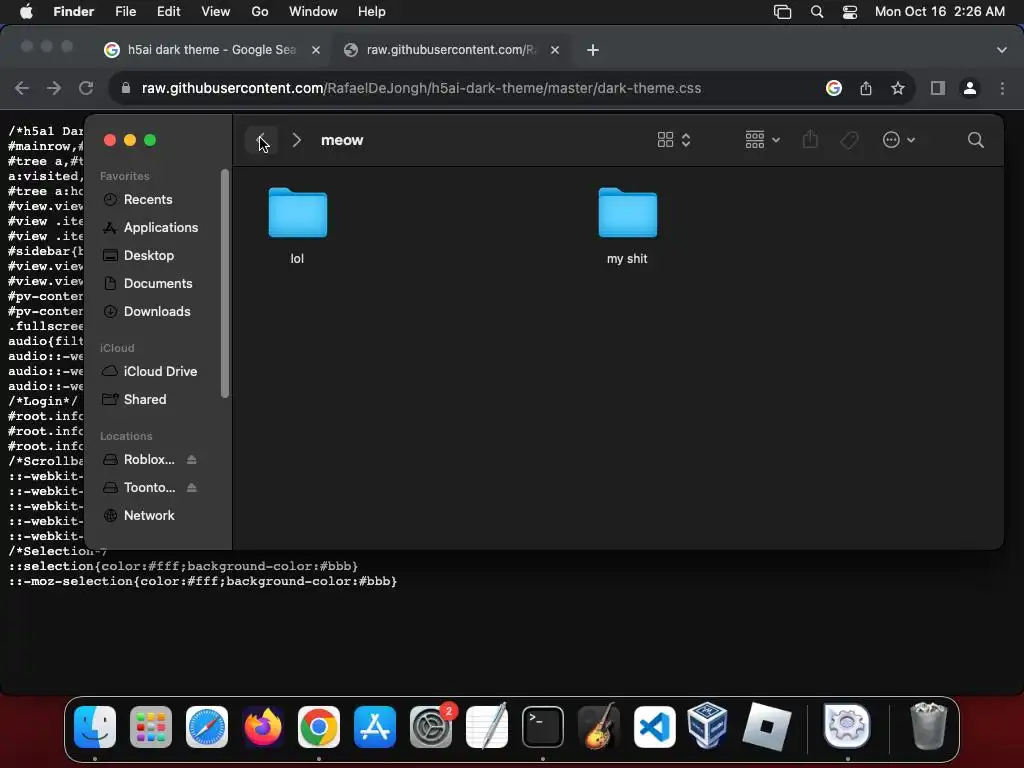Image resolution: width=1024 pixels, height=768 pixels.
Task: Switch to raw.githubusercontent.com tab
Action: click(451, 50)
